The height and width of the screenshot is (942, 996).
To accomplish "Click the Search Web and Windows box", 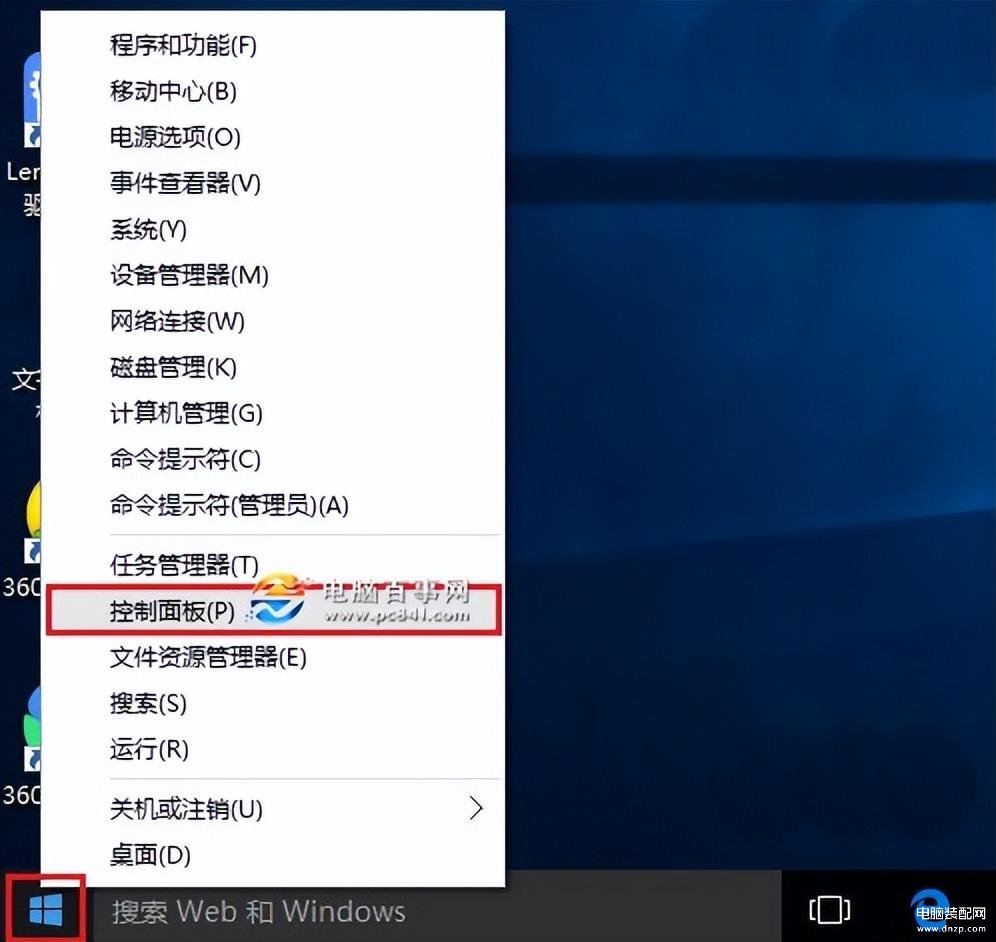I will (x=437, y=911).
